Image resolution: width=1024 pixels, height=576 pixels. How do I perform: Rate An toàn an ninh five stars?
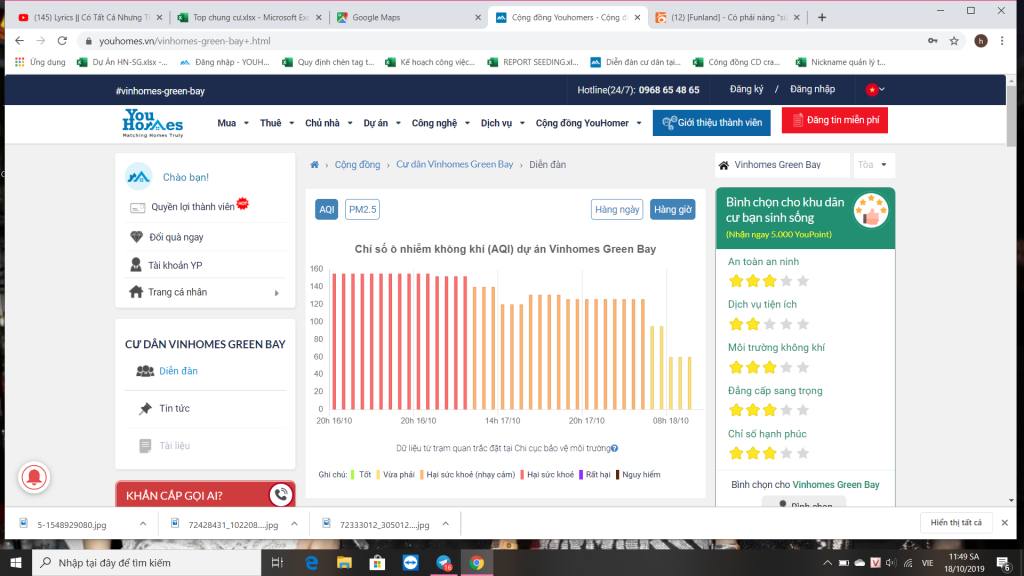point(803,281)
